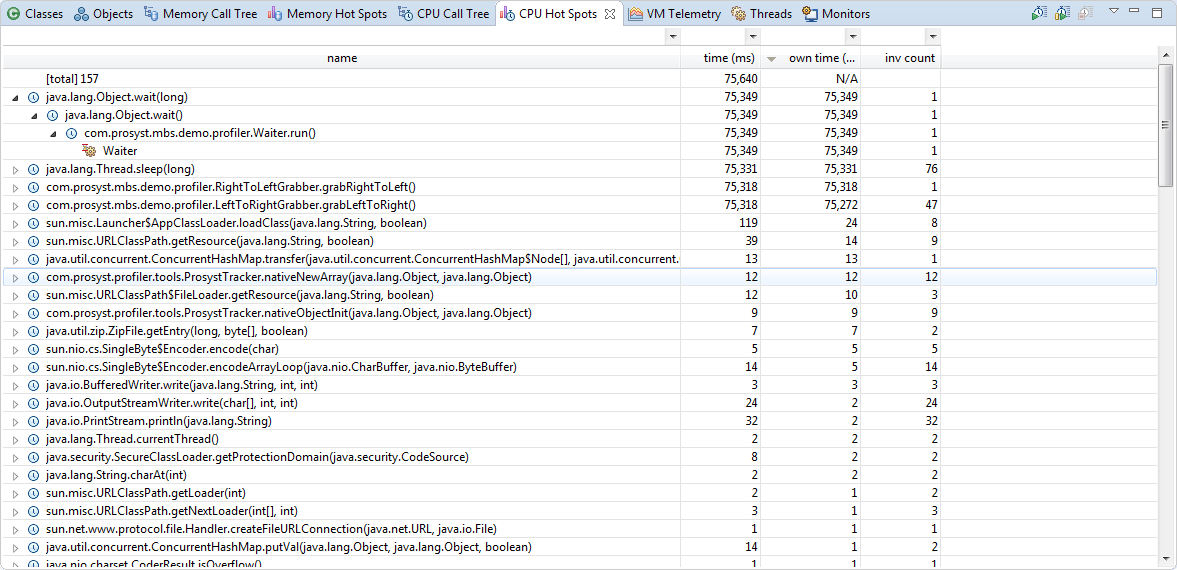Collapse the java.lang.Object.wait(long) node
Viewport: 1177px width, 570px height.
click(15, 98)
